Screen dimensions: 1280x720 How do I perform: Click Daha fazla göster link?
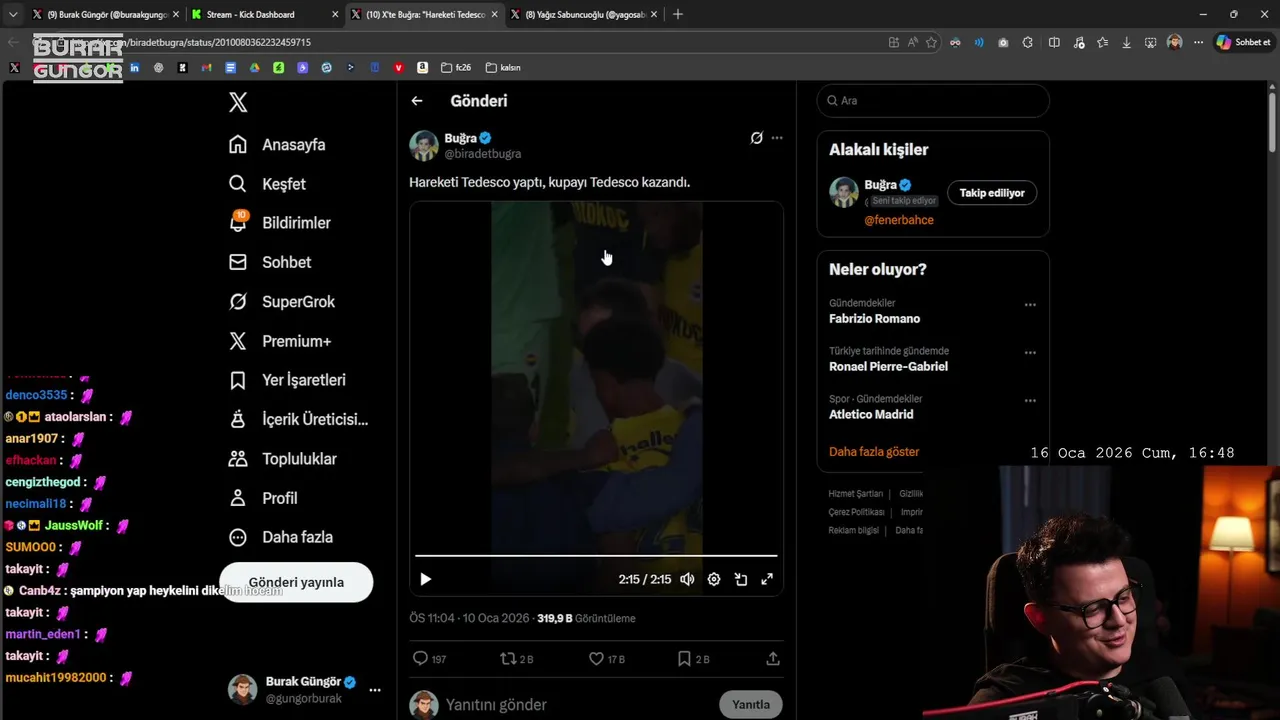(x=874, y=452)
